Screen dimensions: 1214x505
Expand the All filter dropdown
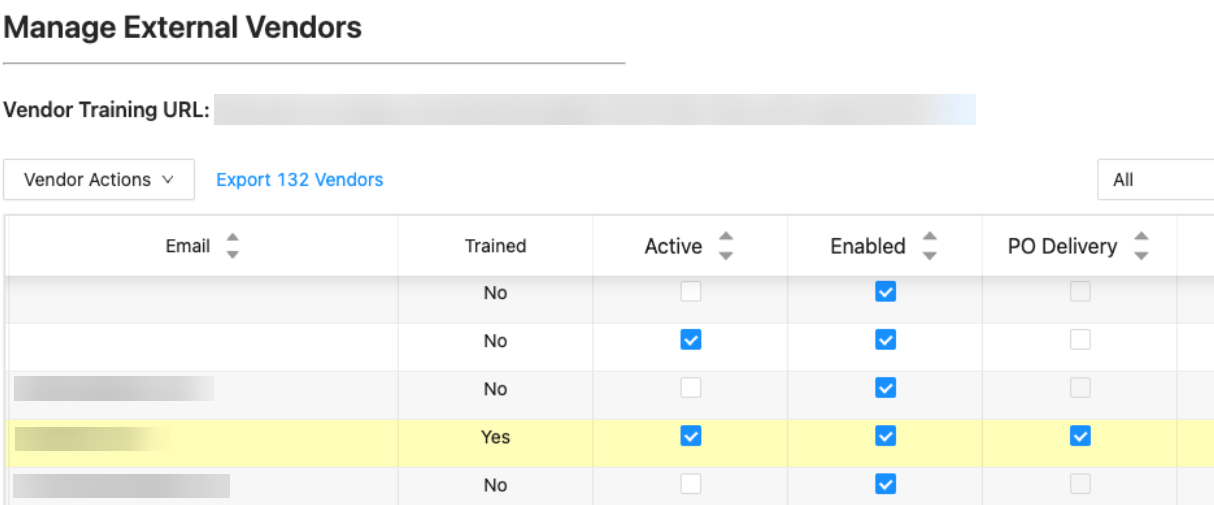tap(1156, 180)
